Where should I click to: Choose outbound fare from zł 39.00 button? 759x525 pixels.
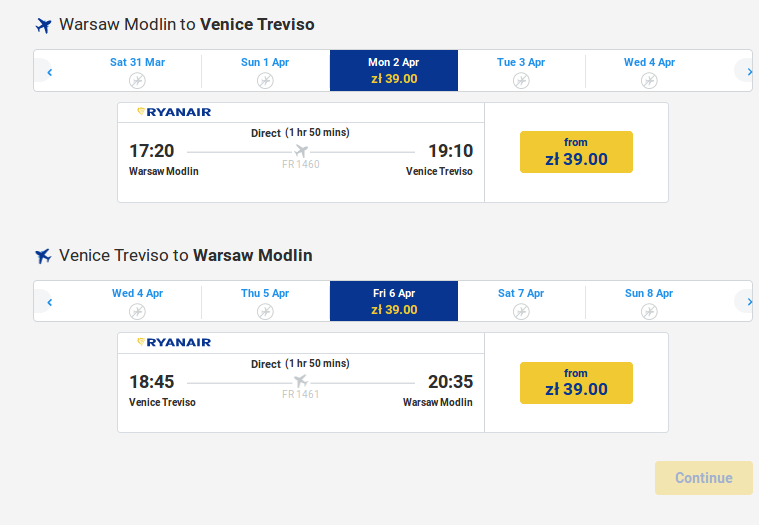point(576,152)
